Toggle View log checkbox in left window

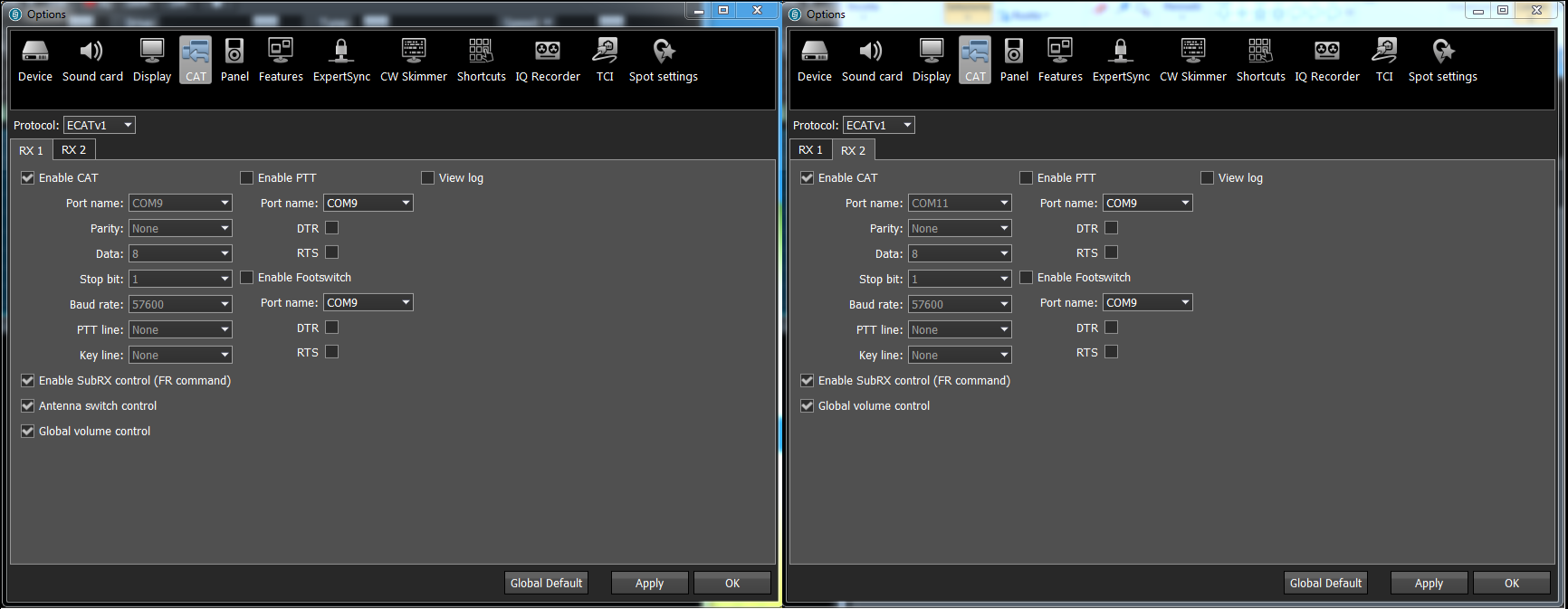pos(427,178)
